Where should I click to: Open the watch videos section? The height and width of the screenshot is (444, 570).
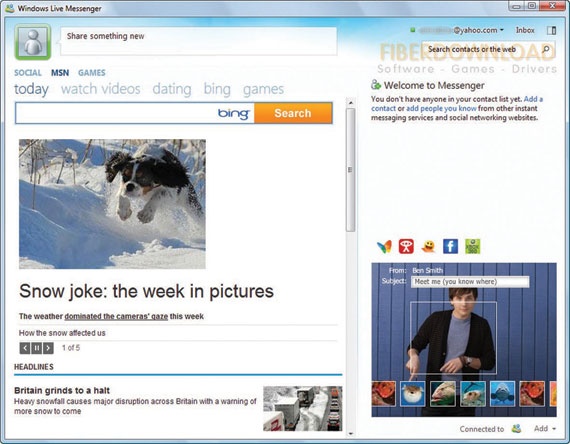point(101,89)
